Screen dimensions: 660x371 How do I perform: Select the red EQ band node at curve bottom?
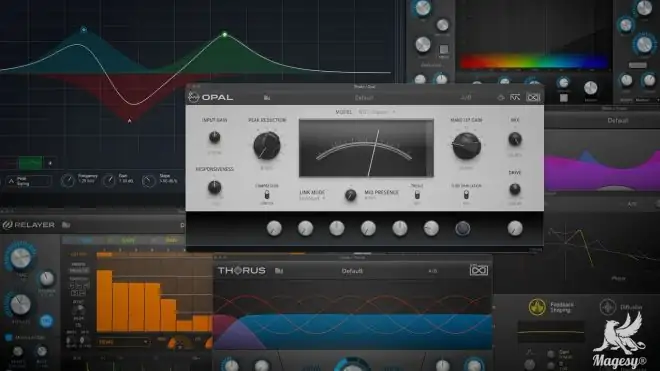point(130,121)
